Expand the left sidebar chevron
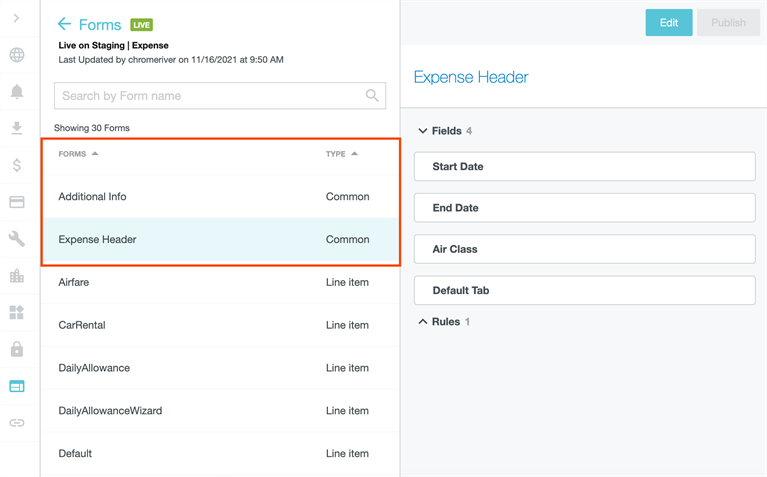The width and height of the screenshot is (767, 477). (16, 18)
